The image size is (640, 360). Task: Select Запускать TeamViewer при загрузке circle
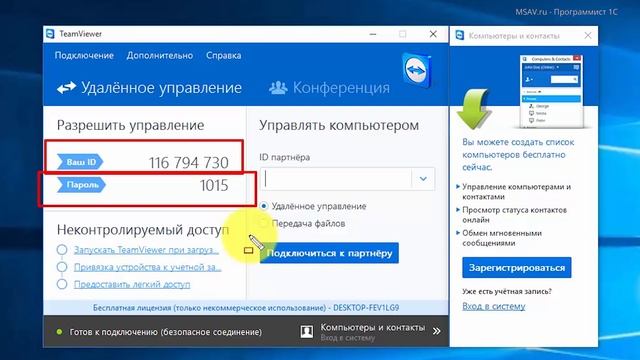62,249
